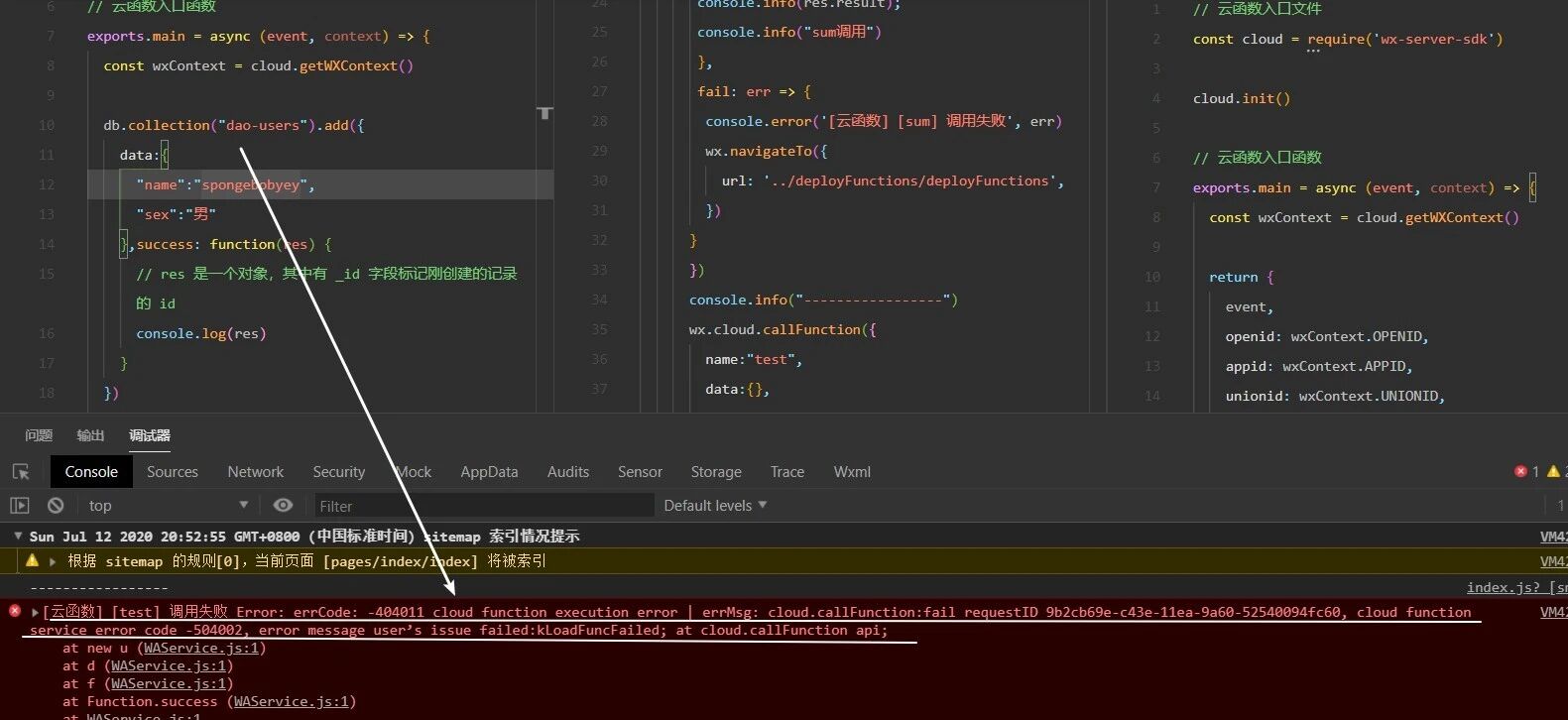The width and height of the screenshot is (1568, 720).
Task: Activate the inspect element picker icon
Action: [x=21, y=472]
